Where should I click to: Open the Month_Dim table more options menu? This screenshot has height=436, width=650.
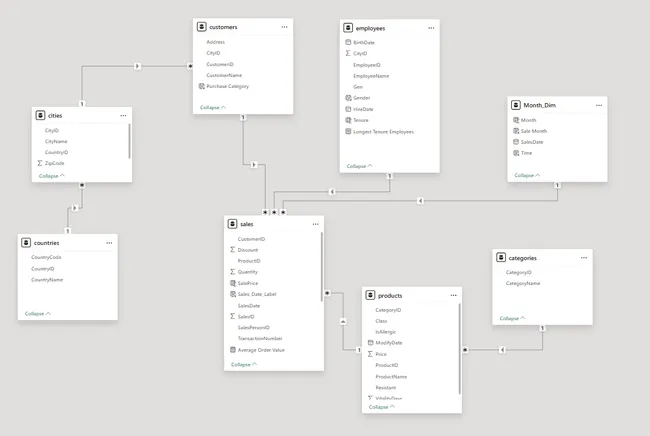[599, 105]
